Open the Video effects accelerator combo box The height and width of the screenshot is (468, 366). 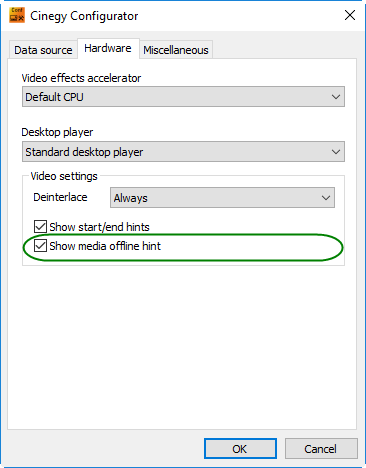pyautogui.click(x=183, y=97)
